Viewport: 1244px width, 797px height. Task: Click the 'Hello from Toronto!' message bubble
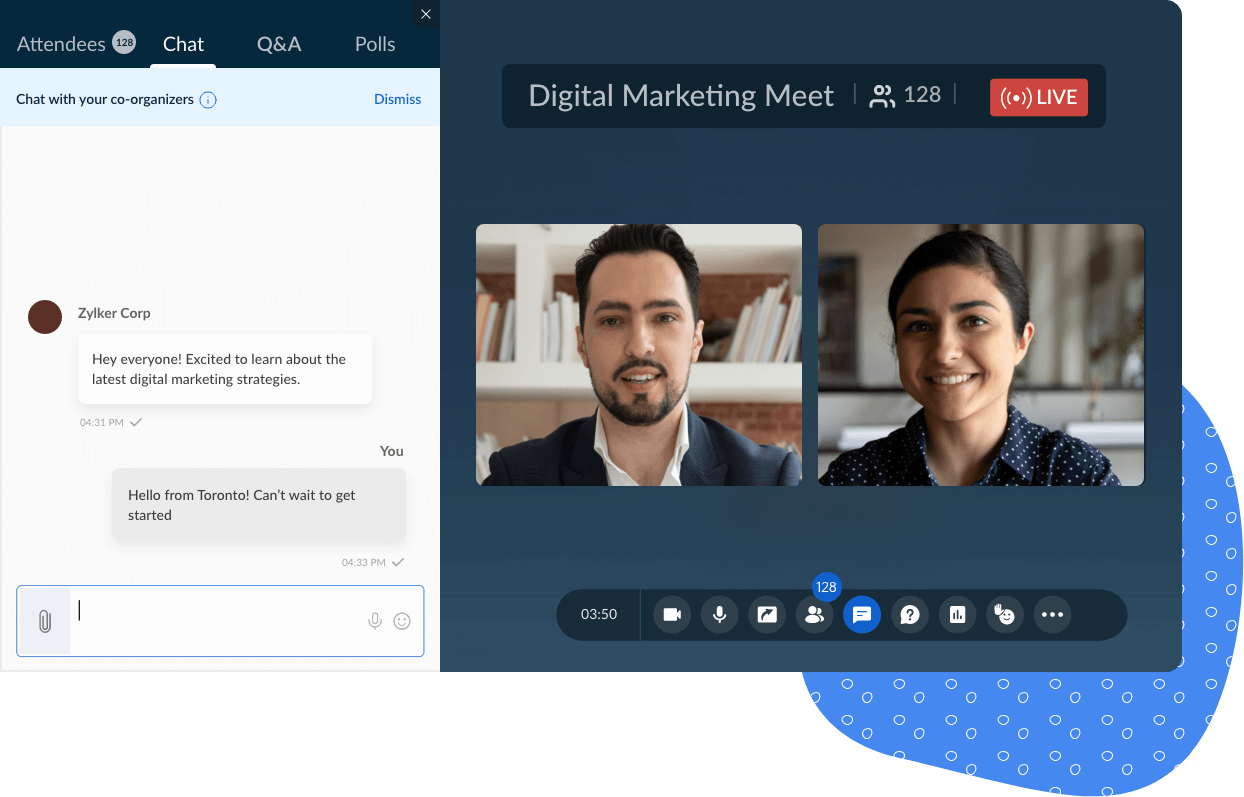coord(259,505)
